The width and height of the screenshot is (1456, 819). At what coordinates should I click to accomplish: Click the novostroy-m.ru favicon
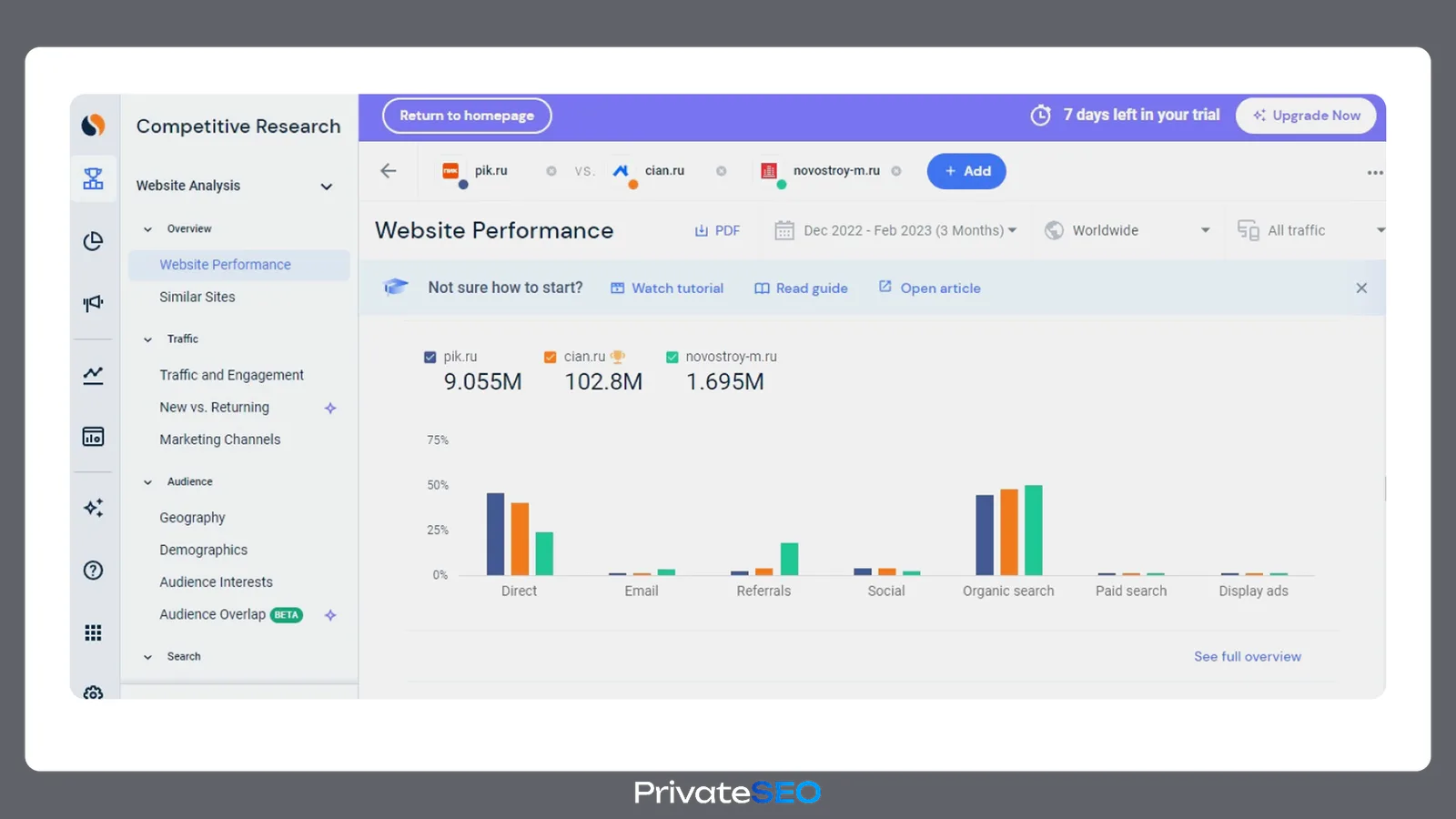coord(769,170)
